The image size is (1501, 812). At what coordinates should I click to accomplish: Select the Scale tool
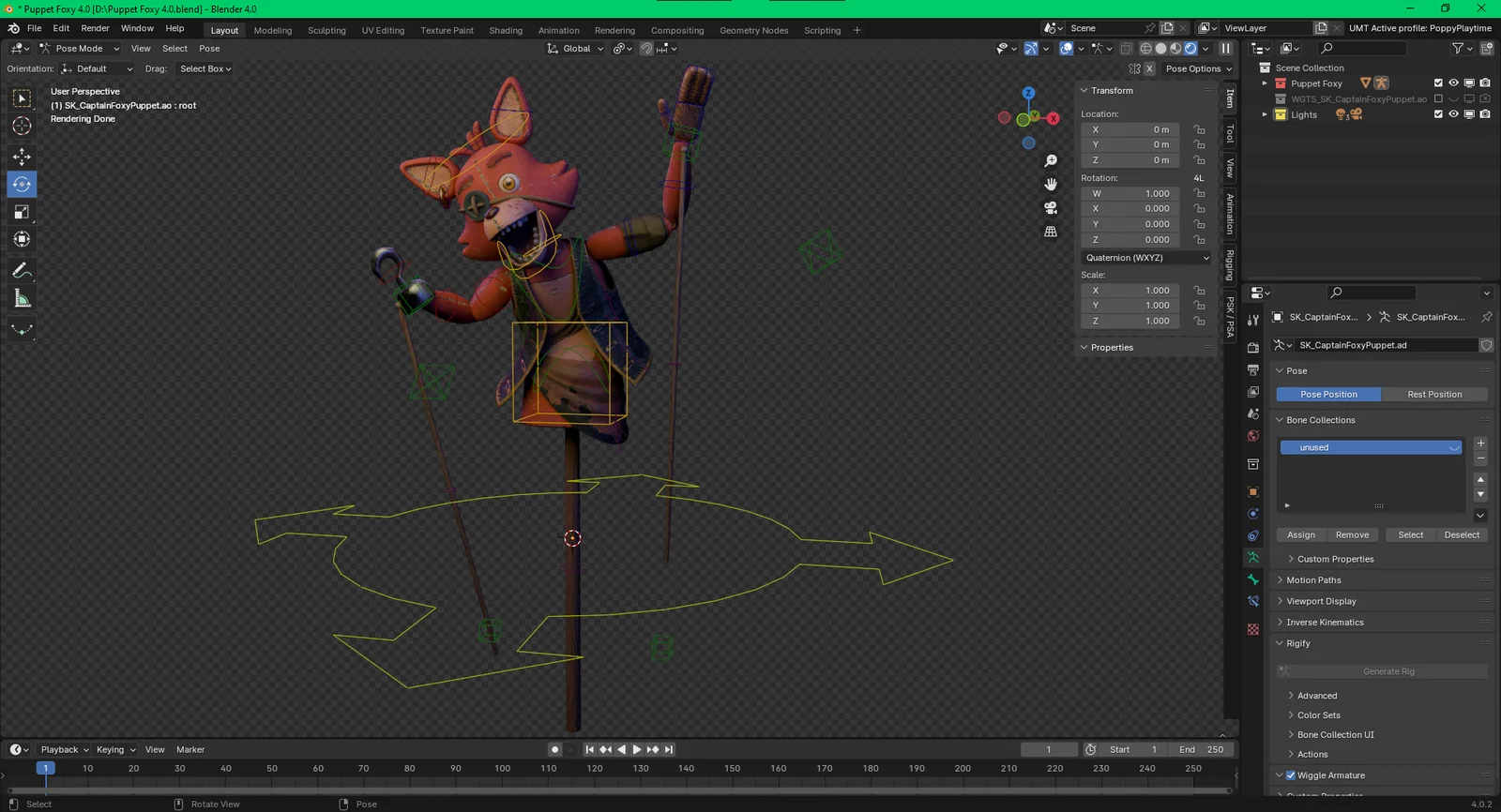22,212
